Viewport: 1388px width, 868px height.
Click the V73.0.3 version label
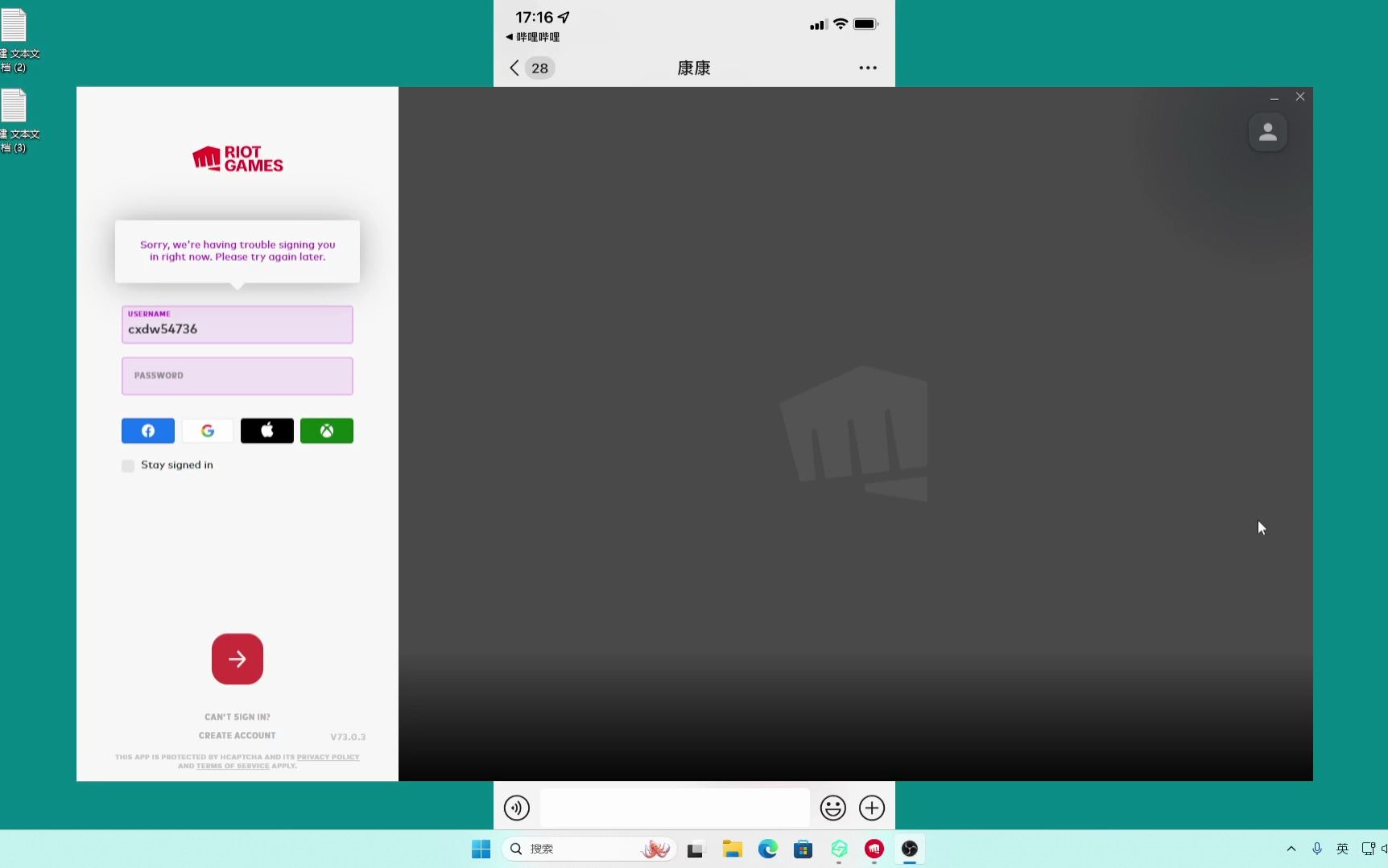348,737
